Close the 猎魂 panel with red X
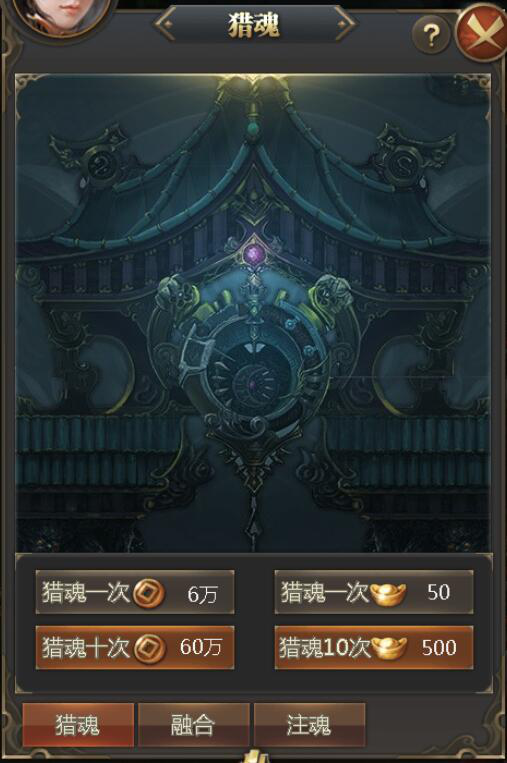Viewport: 507px width, 763px height. pyautogui.click(x=481, y=33)
